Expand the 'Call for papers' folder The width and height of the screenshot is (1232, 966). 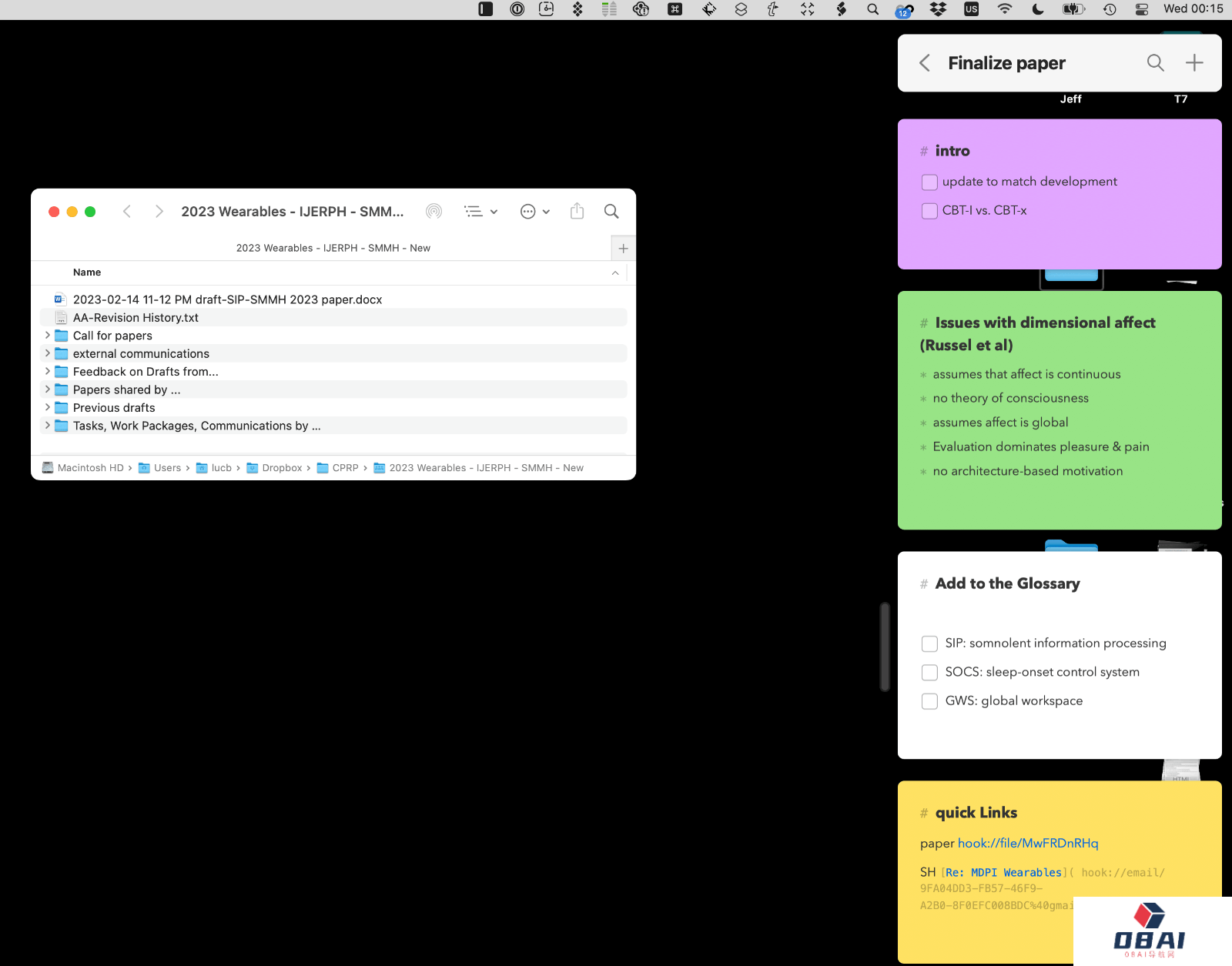(48, 336)
